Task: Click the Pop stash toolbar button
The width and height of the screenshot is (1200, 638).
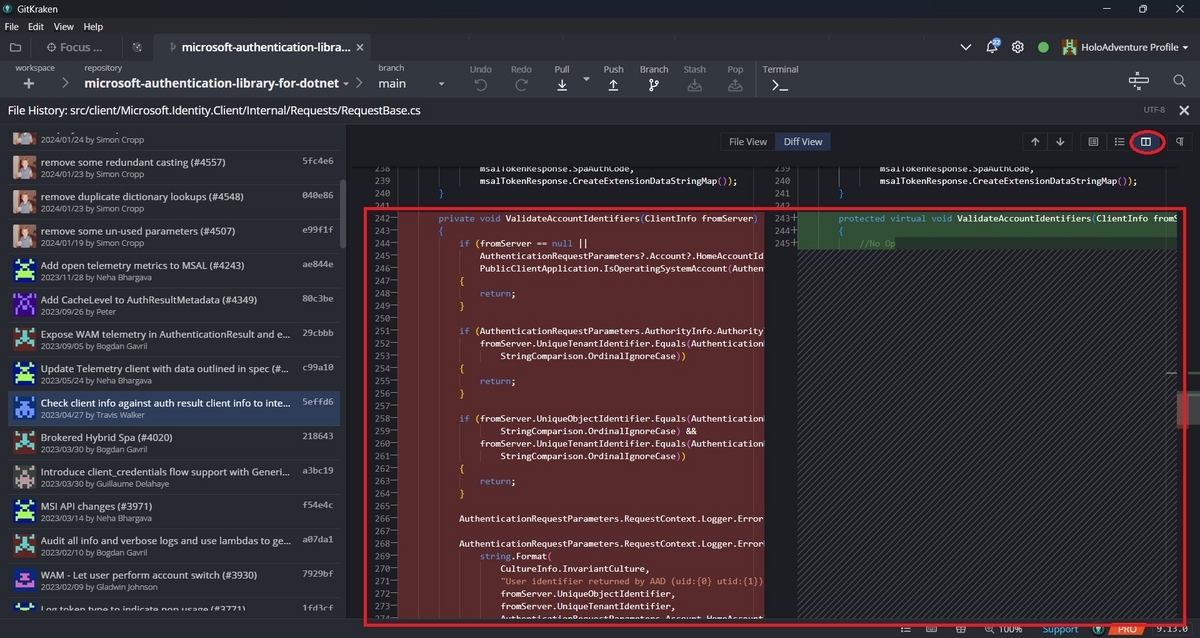Action: (x=735, y=78)
